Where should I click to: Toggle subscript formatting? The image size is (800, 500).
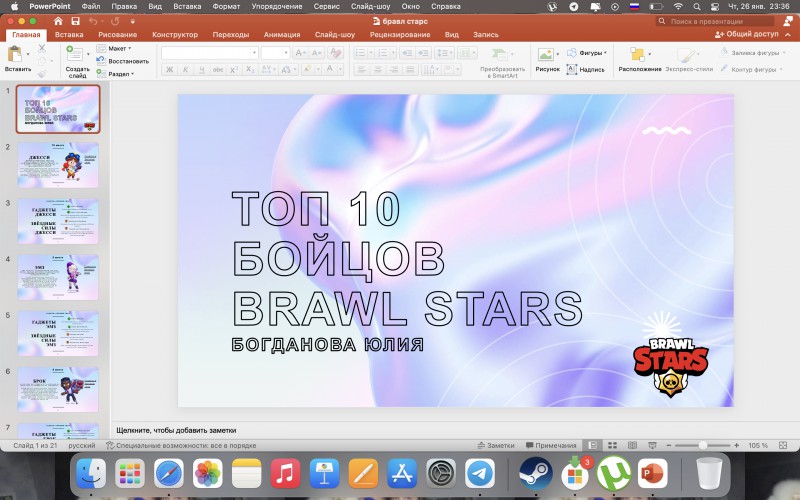pos(250,69)
